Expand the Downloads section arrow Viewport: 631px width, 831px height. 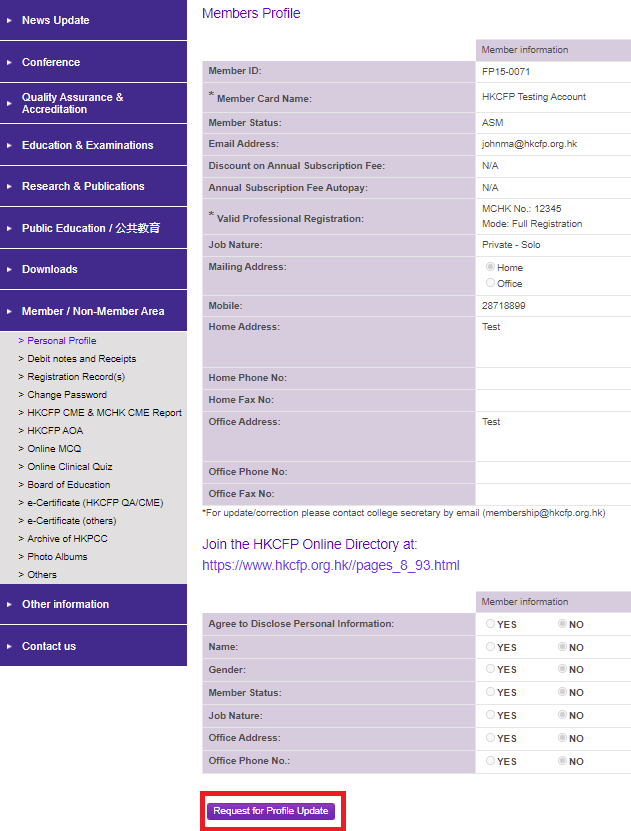[9, 269]
